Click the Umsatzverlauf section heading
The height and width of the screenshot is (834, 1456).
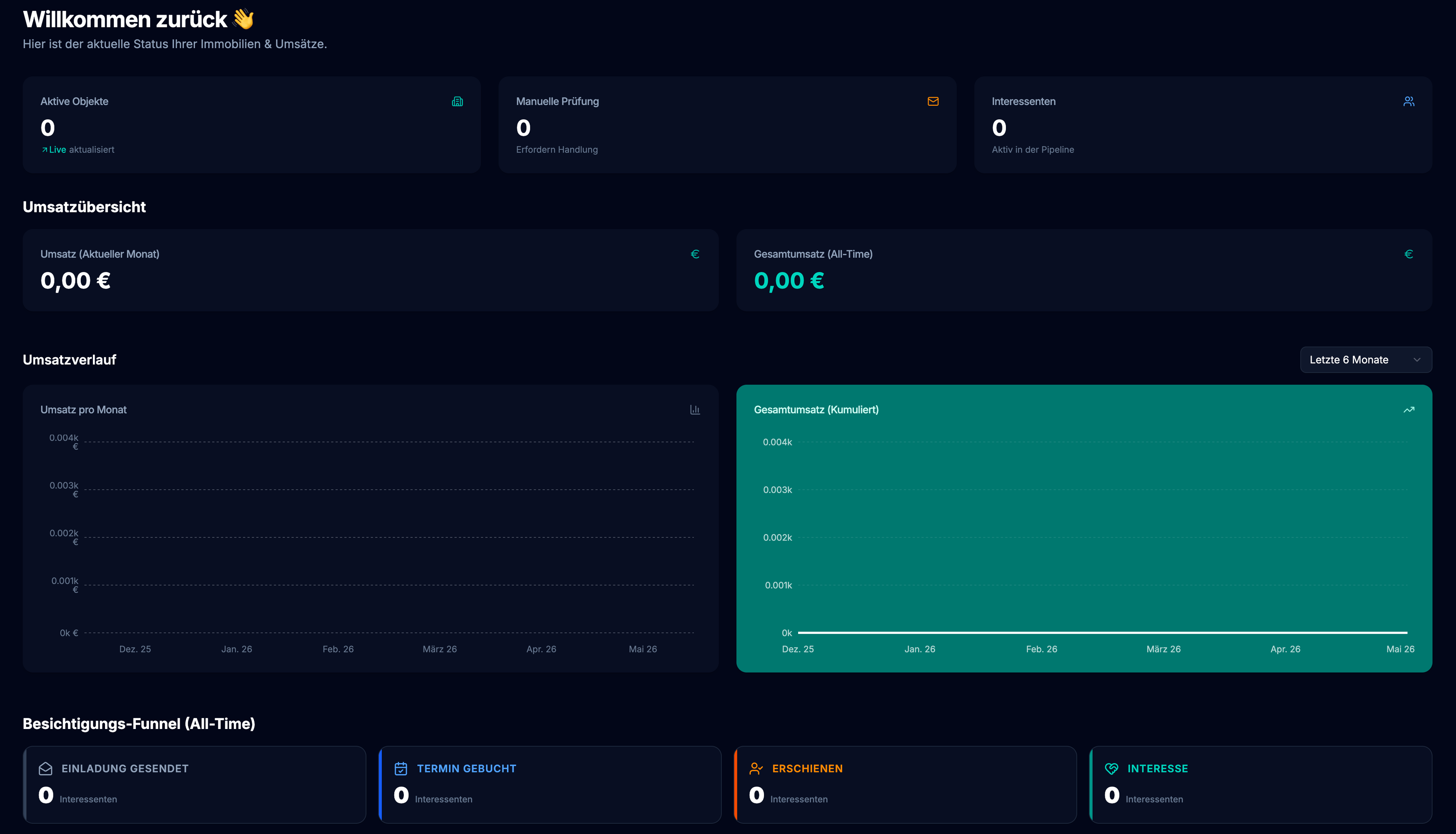coord(69,360)
